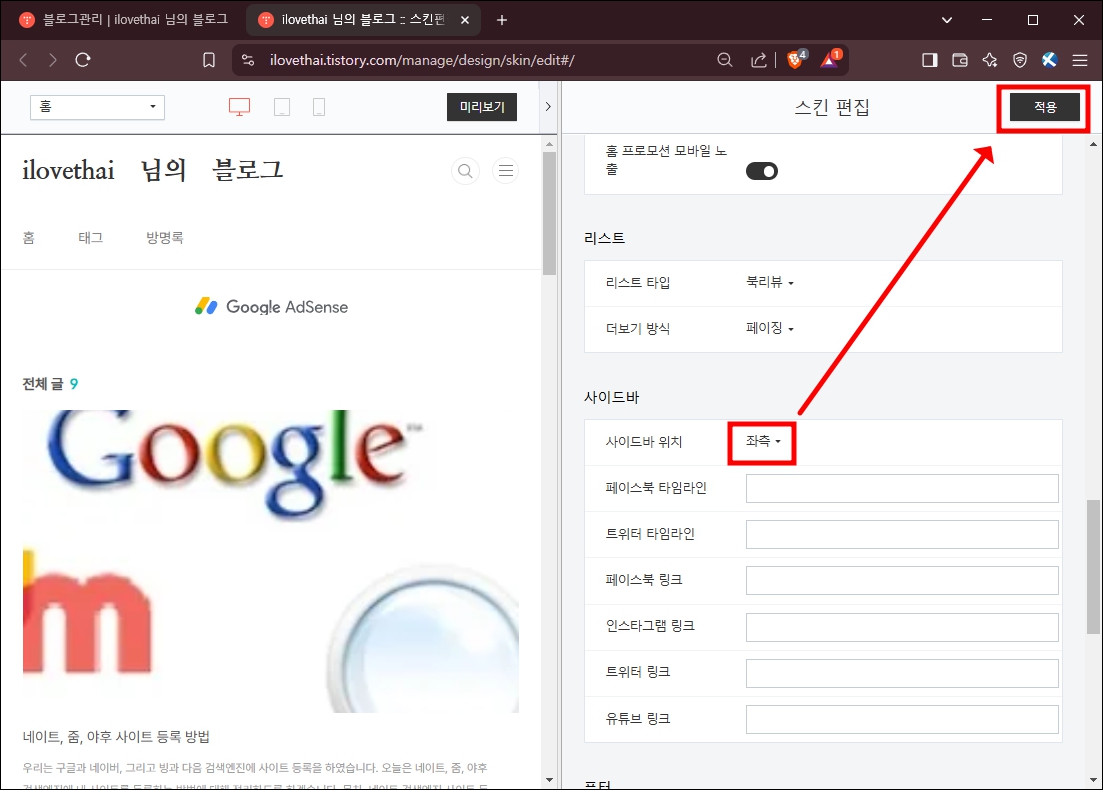The width and height of the screenshot is (1103, 790).
Task: Open ilovethai 님의 블로그 title link
Action: pyautogui.click(x=152, y=170)
